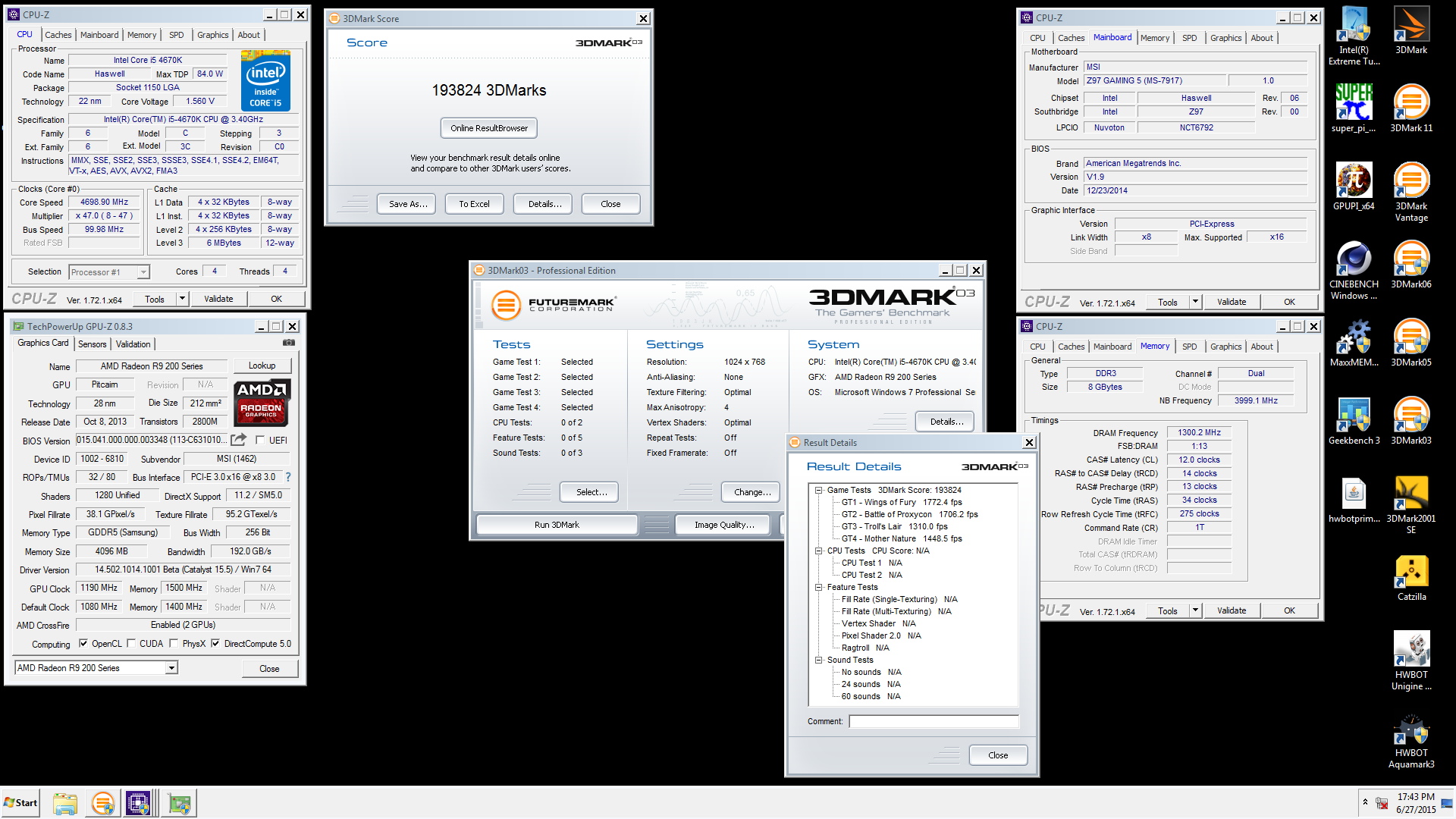Launch 3DMark2001 SE desktop shortcut

click(1411, 505)
